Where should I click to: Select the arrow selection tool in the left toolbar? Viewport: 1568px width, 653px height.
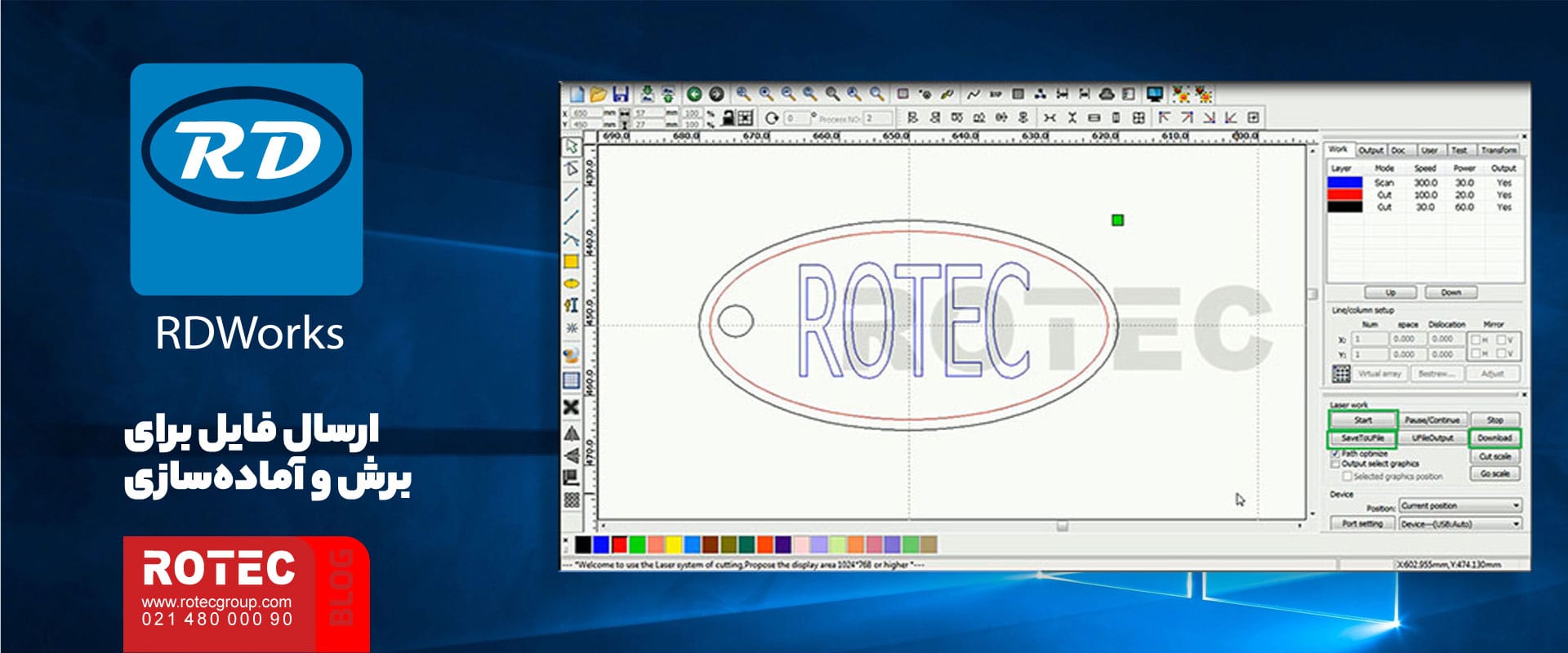coord(572,146)
